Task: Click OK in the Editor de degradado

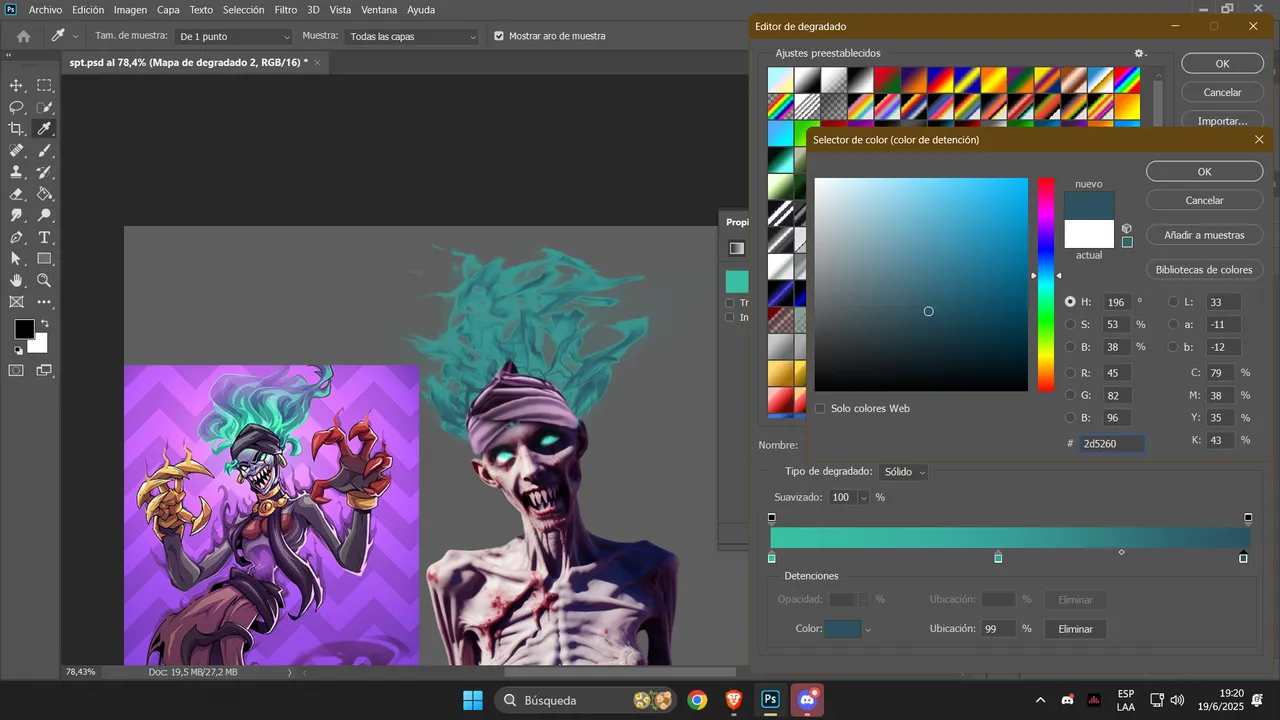Action: point(1222,63)
